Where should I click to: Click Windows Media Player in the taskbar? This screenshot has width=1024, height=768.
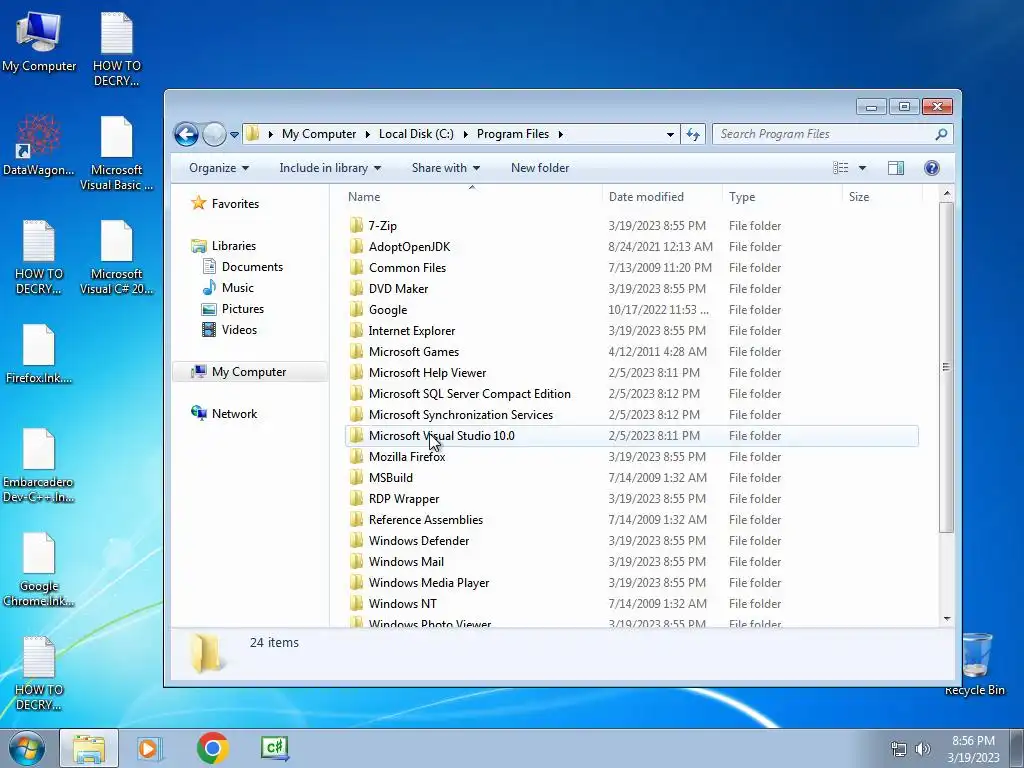(x=148, y=748)
